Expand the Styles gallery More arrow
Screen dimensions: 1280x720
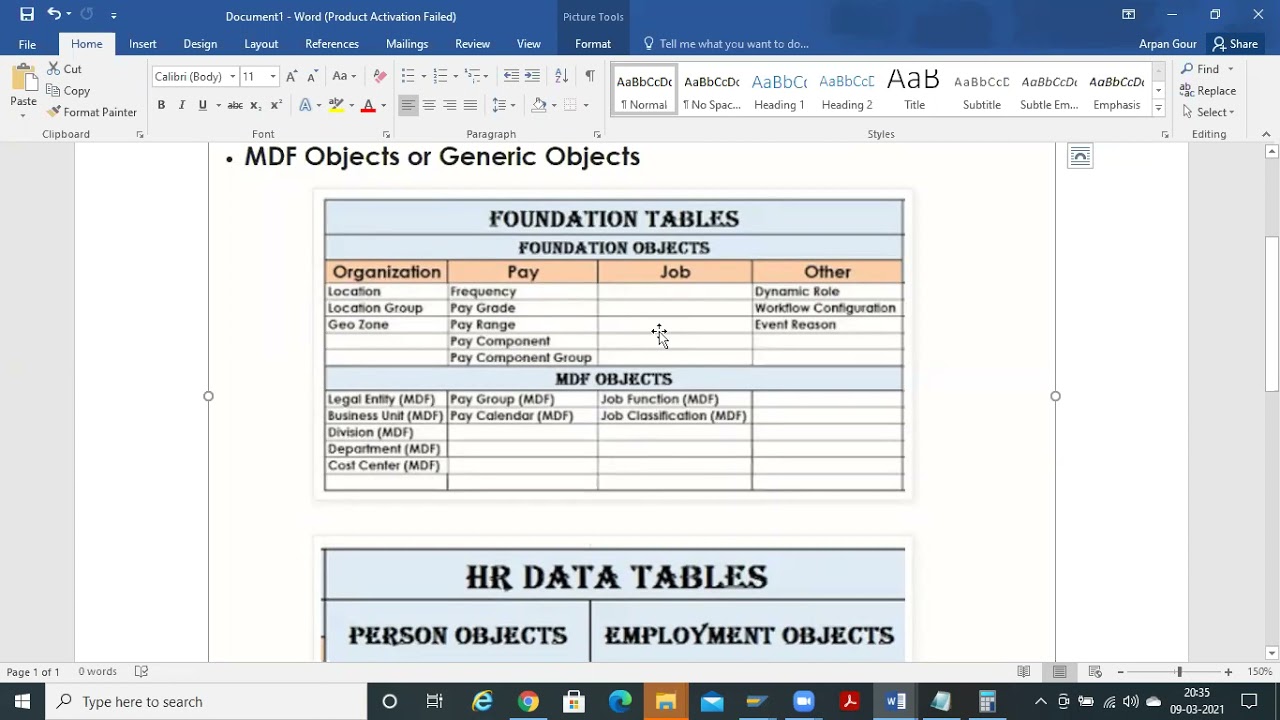[1158, 107]
